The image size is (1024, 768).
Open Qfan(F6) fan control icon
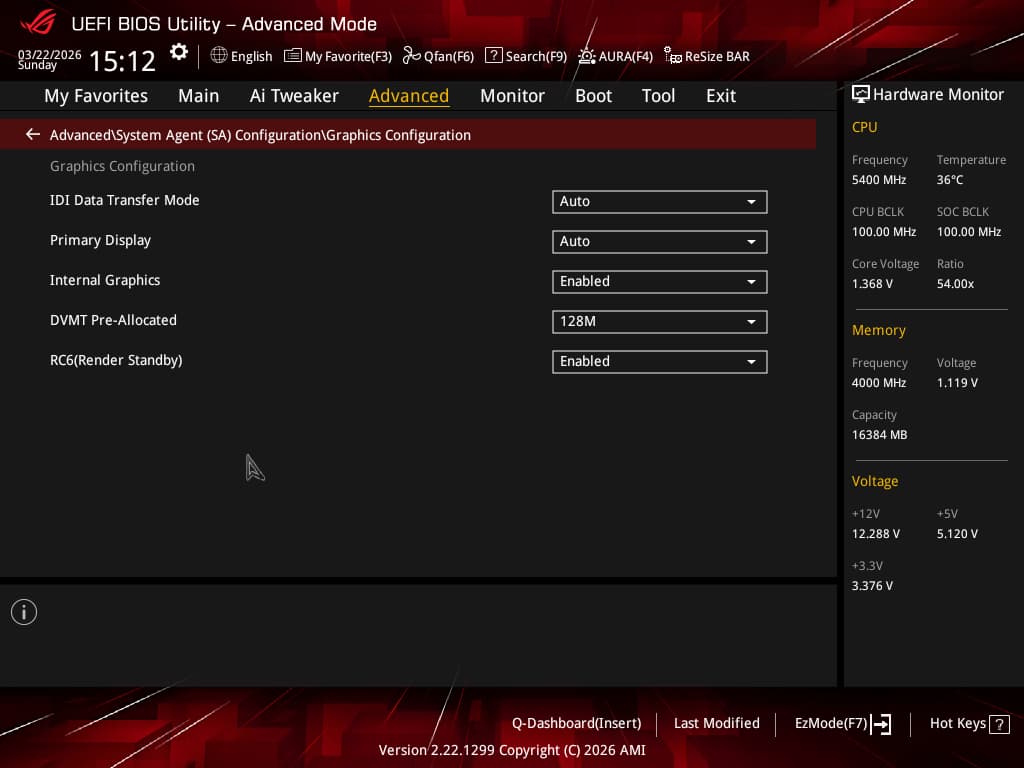click(411, 56)
